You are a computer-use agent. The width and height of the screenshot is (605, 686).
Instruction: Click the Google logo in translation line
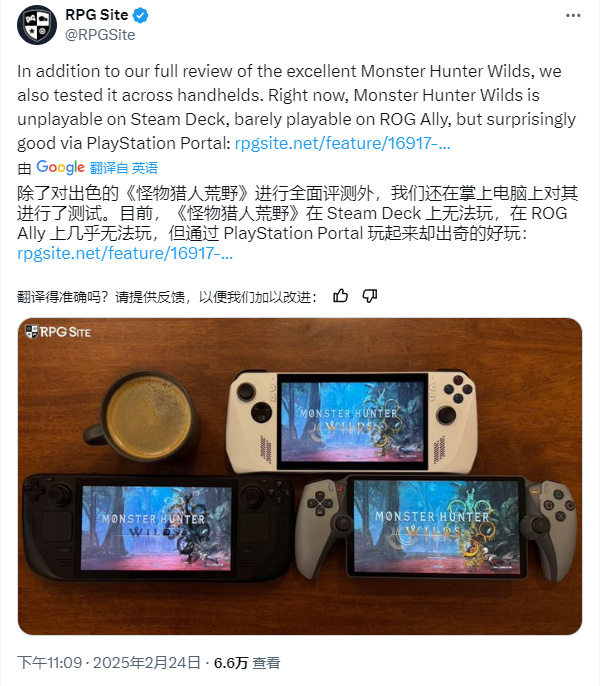(x=60, y=167)
